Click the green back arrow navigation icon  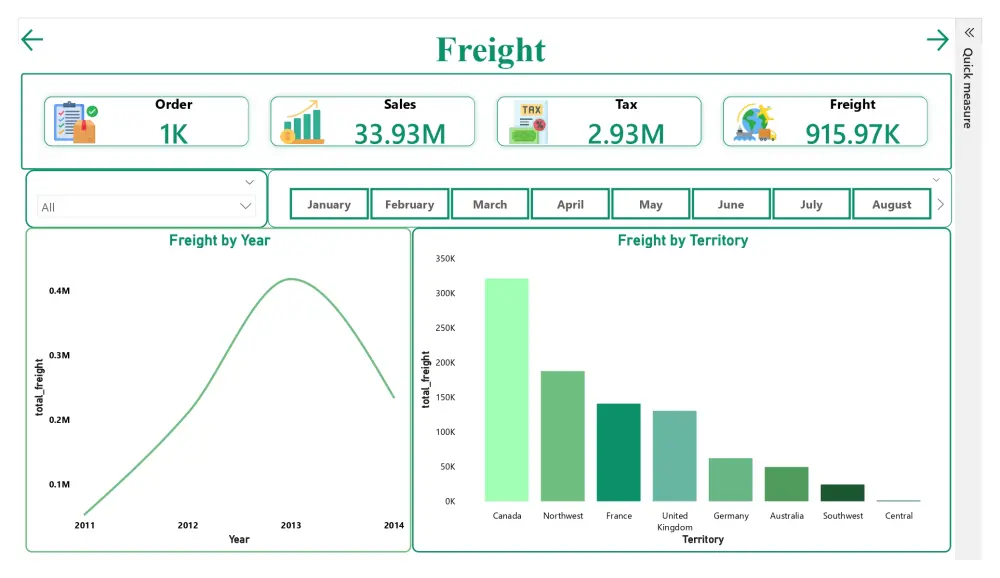pyautogui.click(x=31, y=39)
